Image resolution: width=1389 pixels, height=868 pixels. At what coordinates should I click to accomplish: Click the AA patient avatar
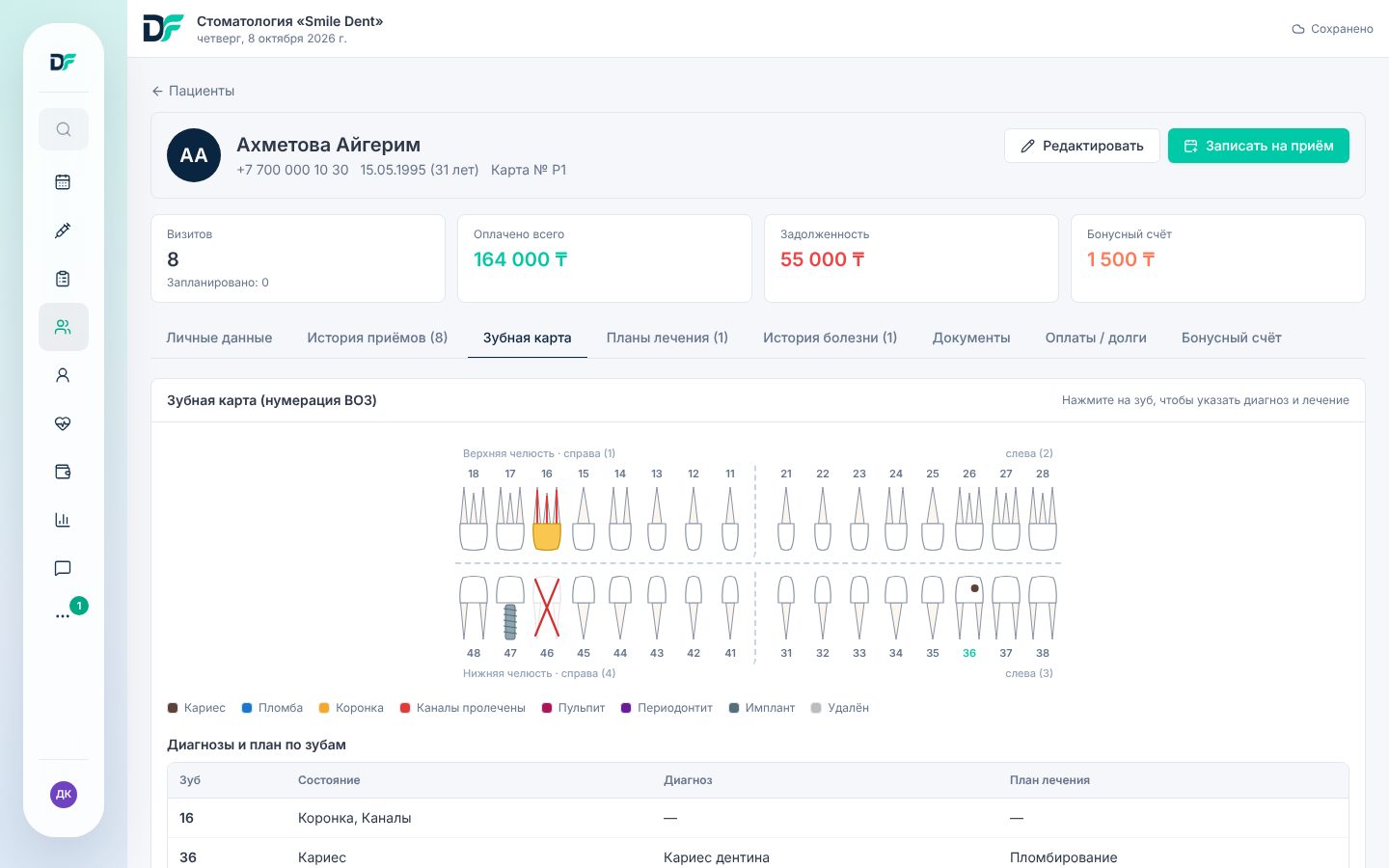(x=194, y=155)
